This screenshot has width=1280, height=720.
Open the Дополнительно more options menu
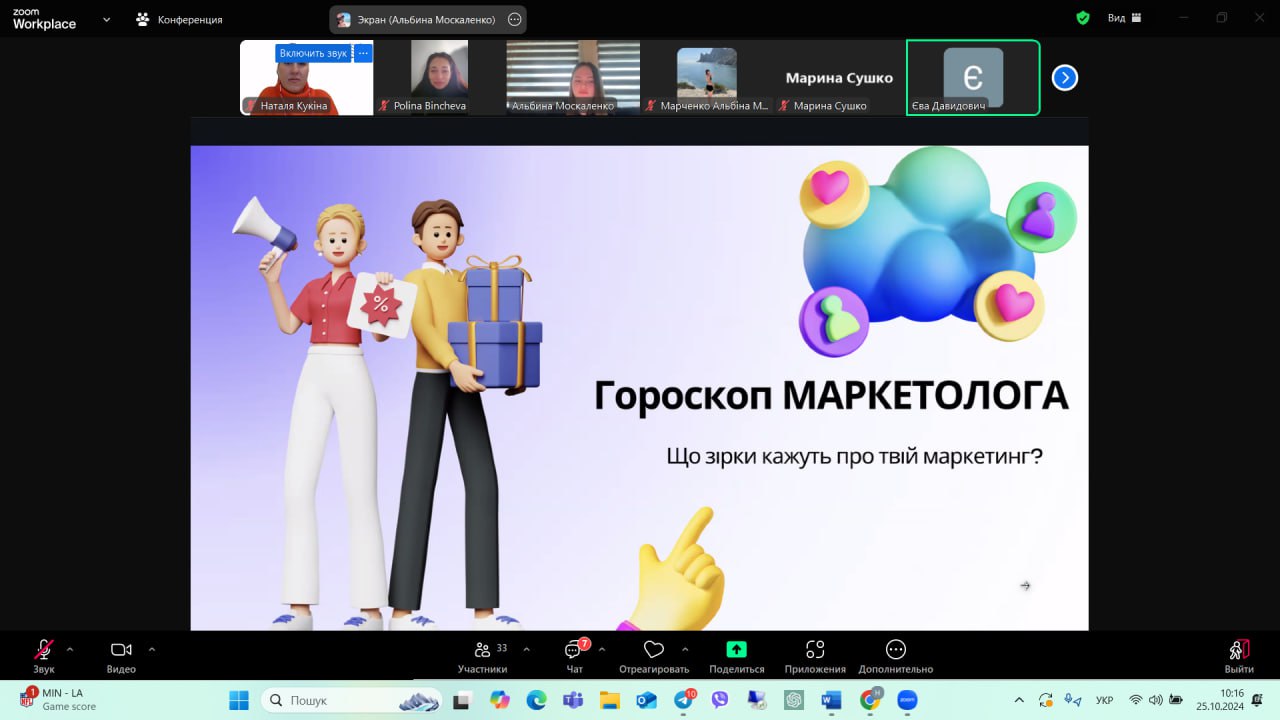[x=896, y=656]
